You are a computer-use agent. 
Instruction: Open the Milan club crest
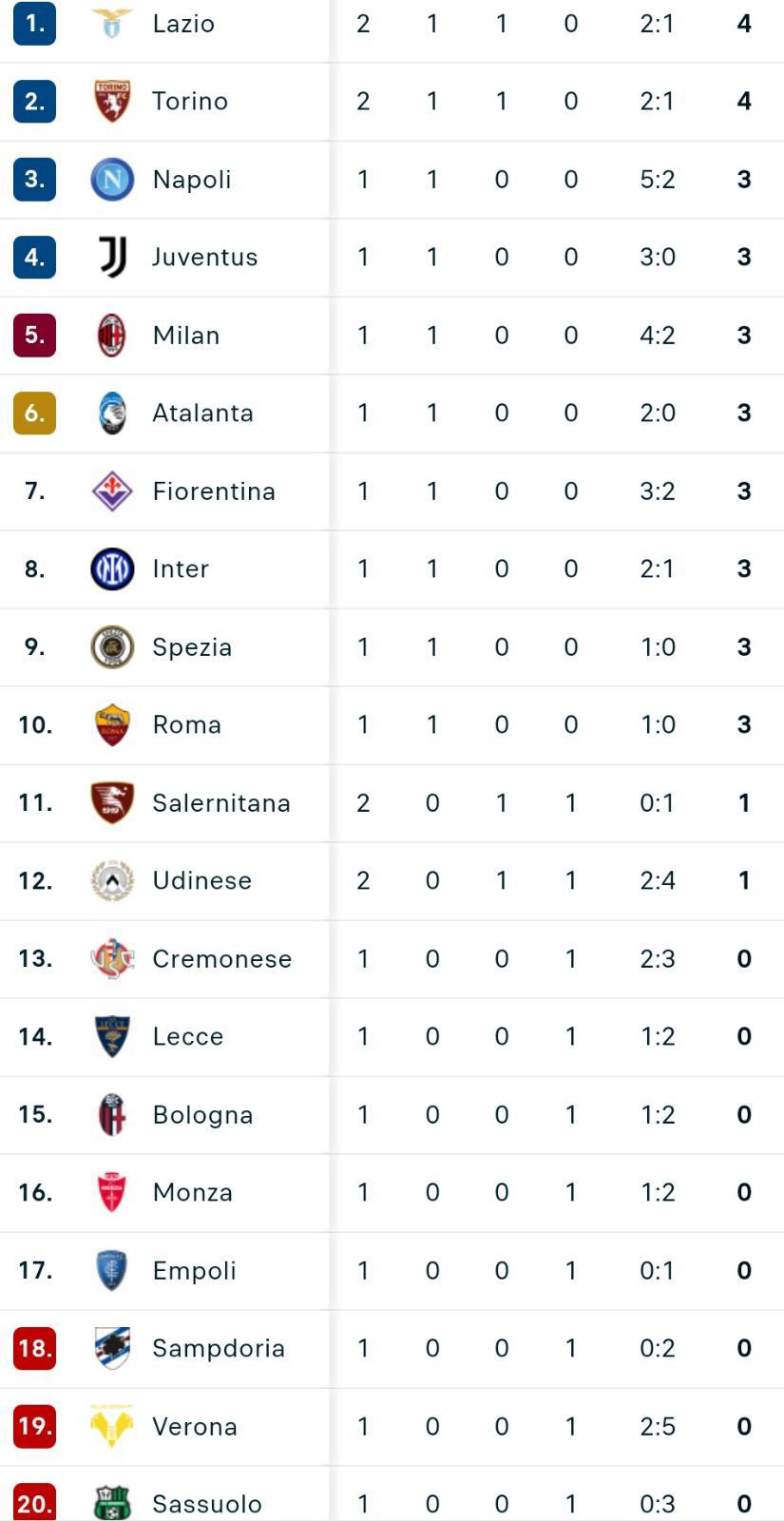pyautogui.click(x=112, y=335)
